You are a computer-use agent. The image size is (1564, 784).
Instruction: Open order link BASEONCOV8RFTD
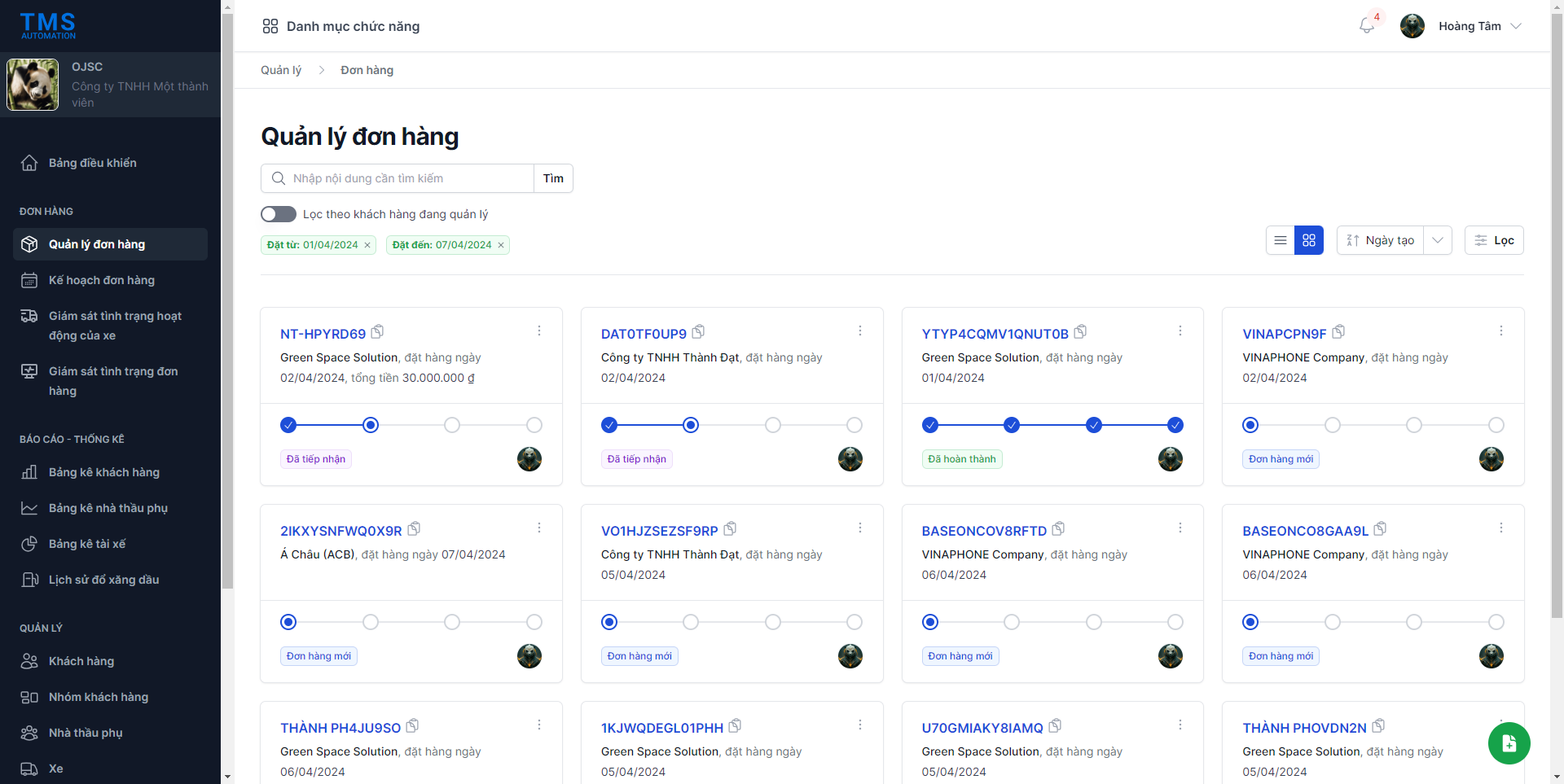coord(984,531)
